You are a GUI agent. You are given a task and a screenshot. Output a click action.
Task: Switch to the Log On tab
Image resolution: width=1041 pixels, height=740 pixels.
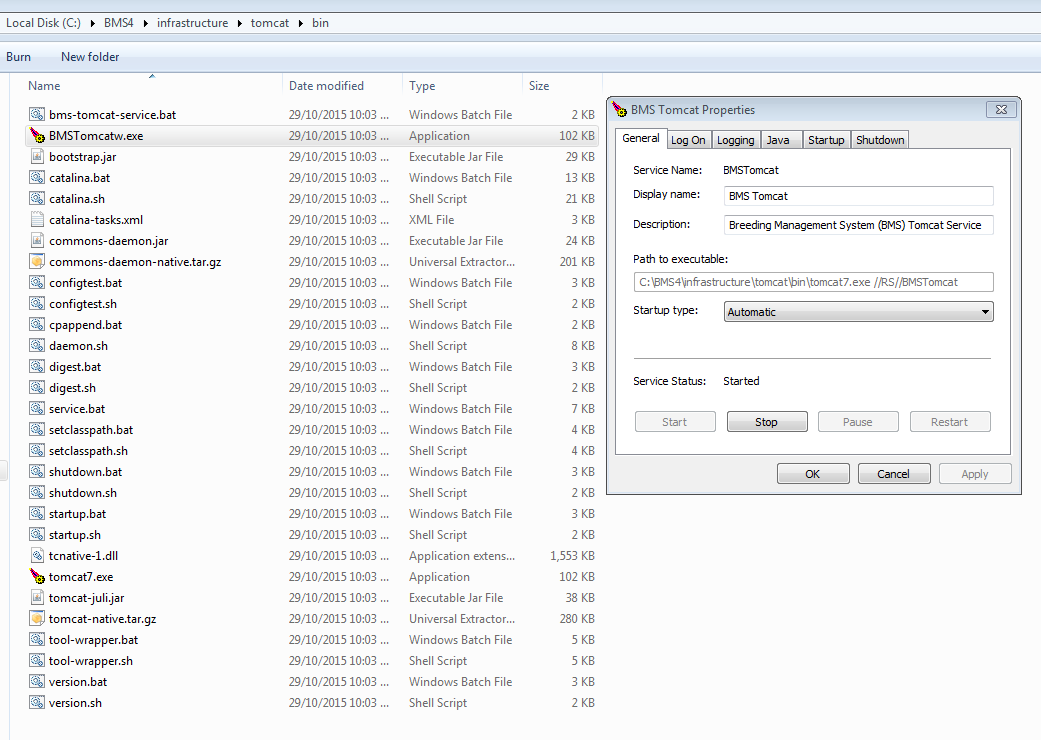coord(688,140)
